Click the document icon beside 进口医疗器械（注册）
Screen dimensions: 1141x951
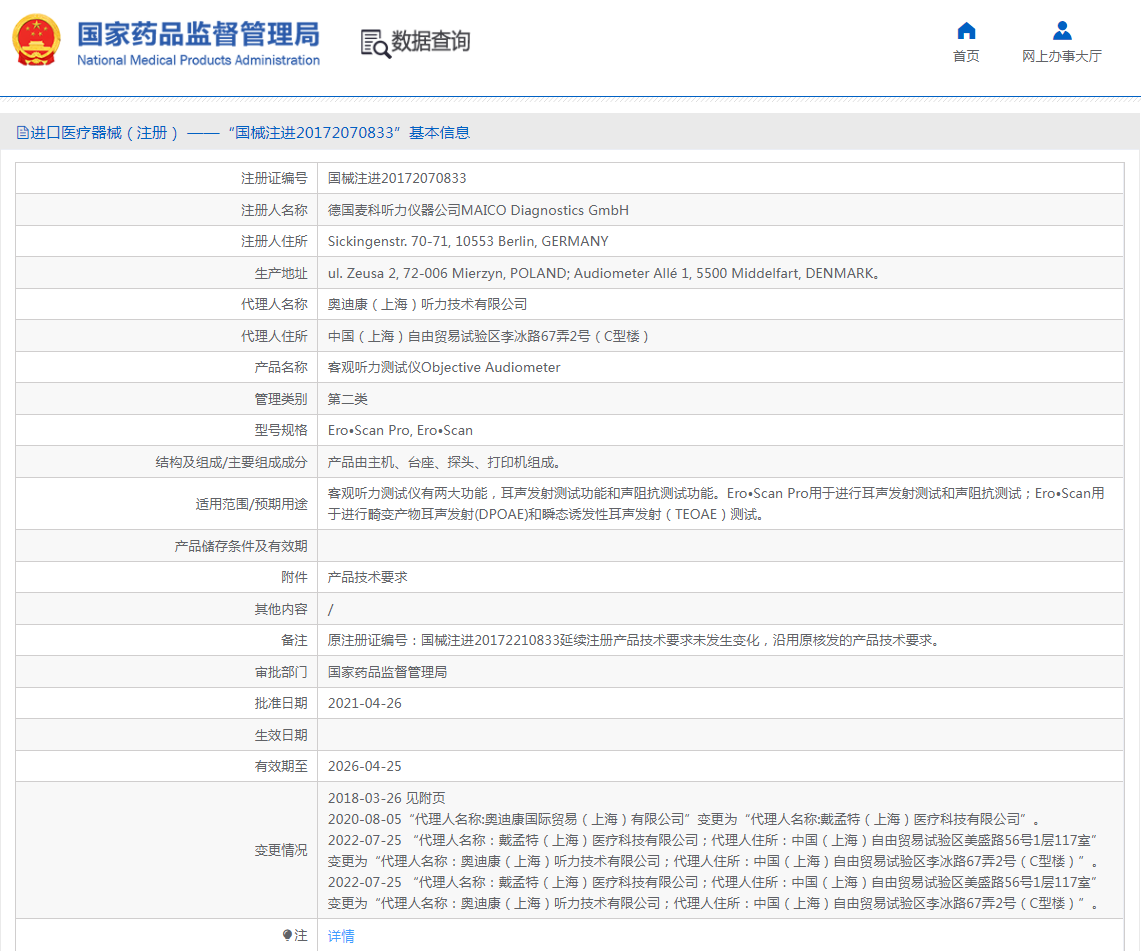pos(21,132)
